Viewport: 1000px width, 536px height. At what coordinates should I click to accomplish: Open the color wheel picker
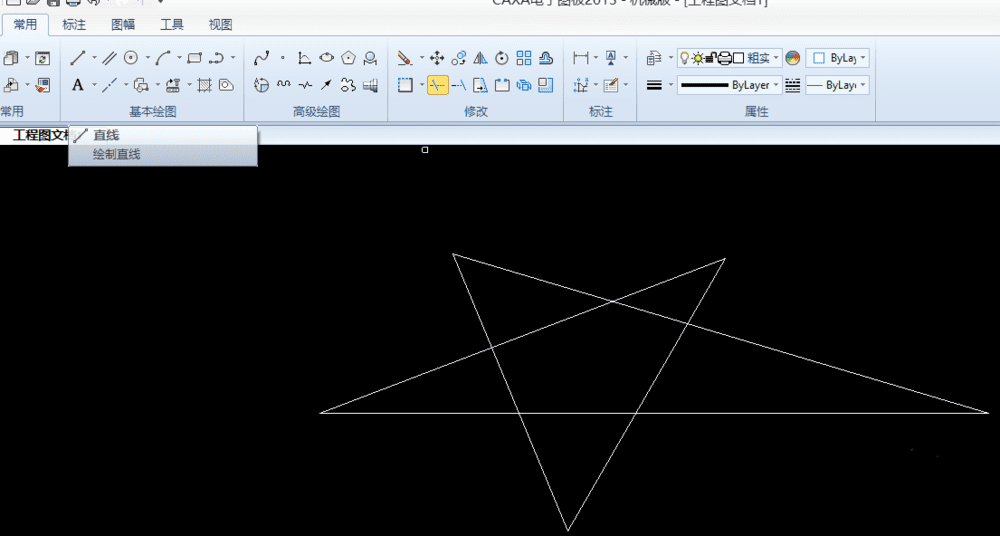[x=793, y=58]
